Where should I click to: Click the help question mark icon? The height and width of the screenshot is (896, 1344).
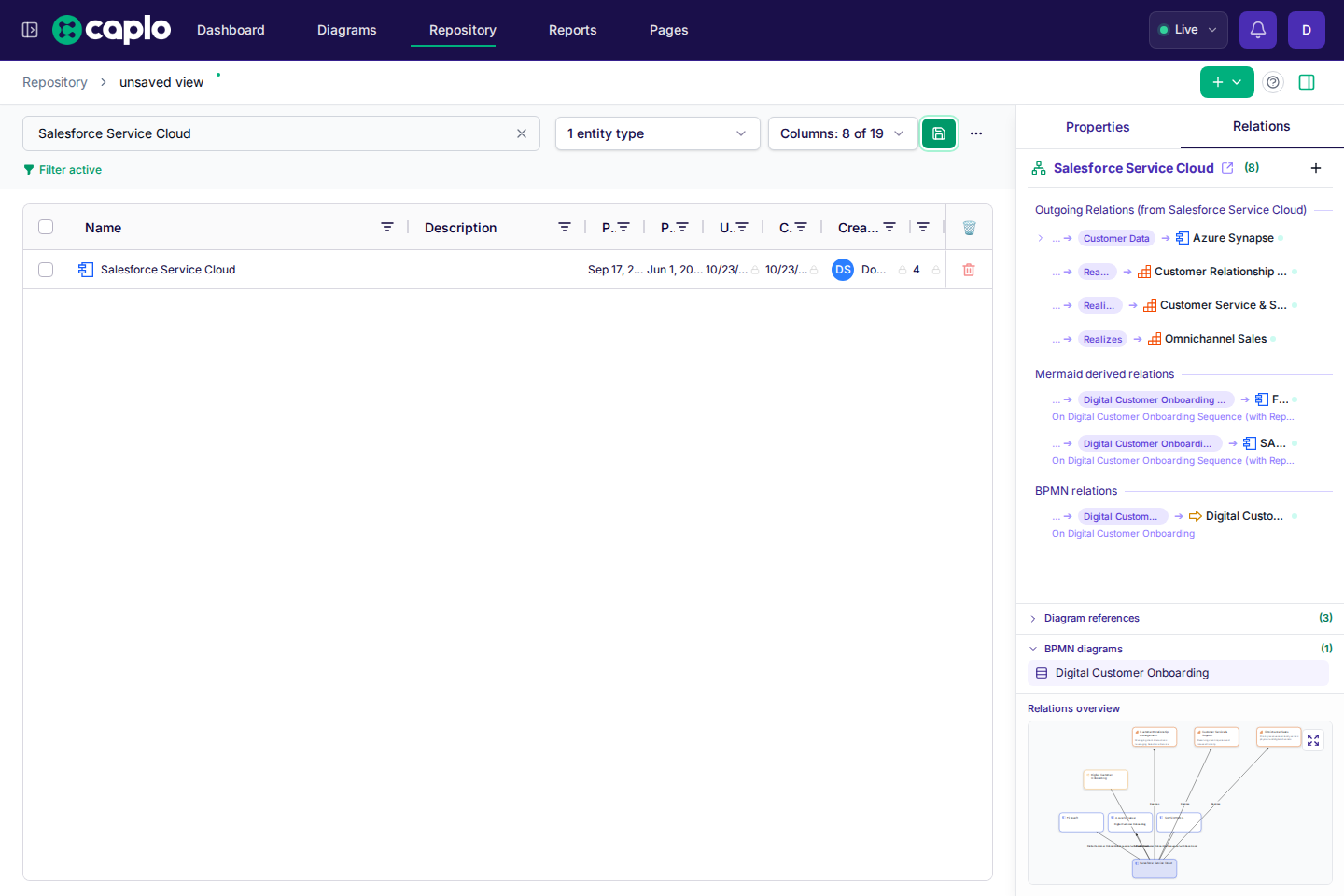pos(1273,82)
